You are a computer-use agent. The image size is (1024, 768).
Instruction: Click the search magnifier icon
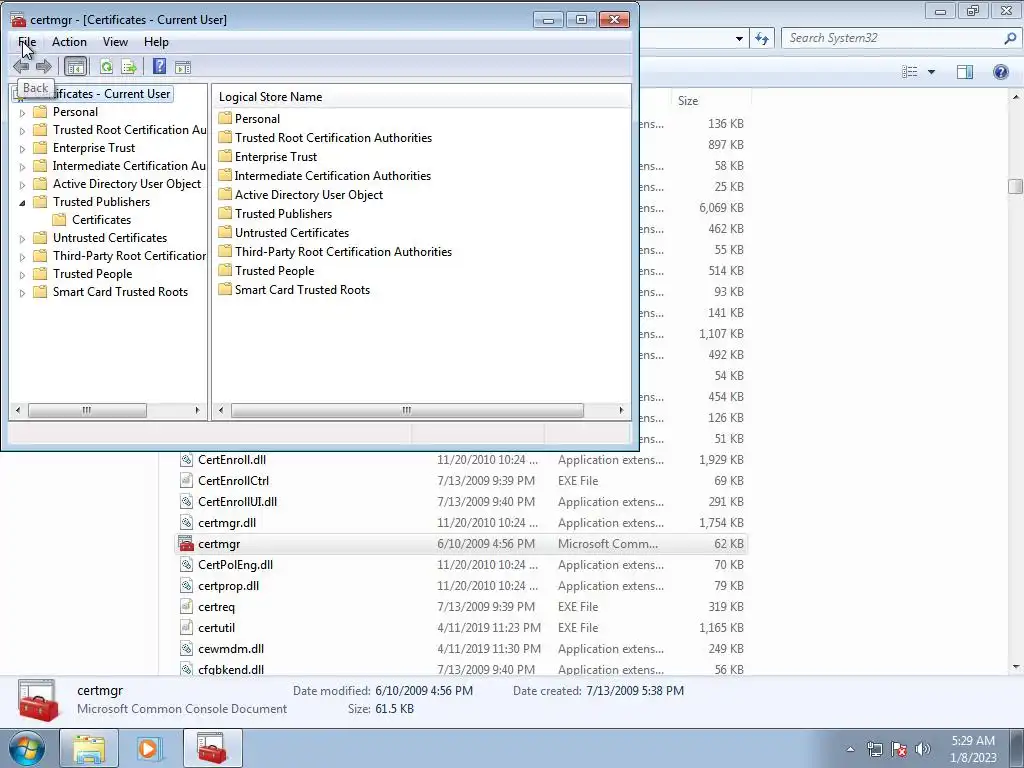coord(1010,38)
